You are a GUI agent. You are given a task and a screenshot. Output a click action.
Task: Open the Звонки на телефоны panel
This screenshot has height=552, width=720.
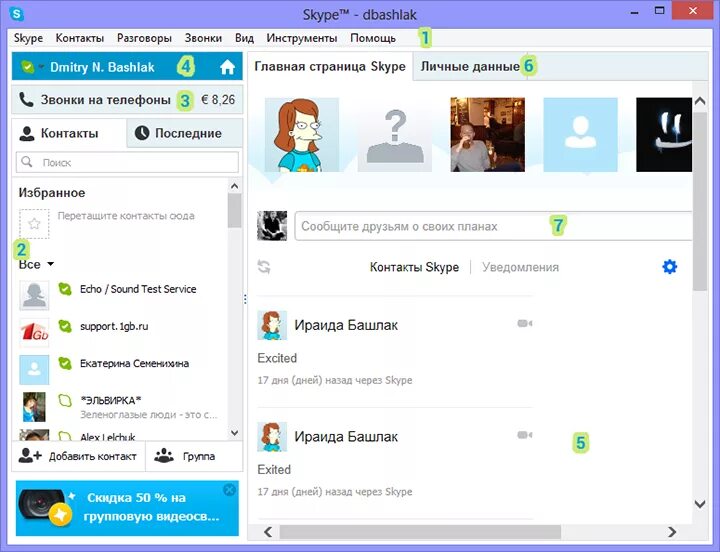(x=127, y=100)
